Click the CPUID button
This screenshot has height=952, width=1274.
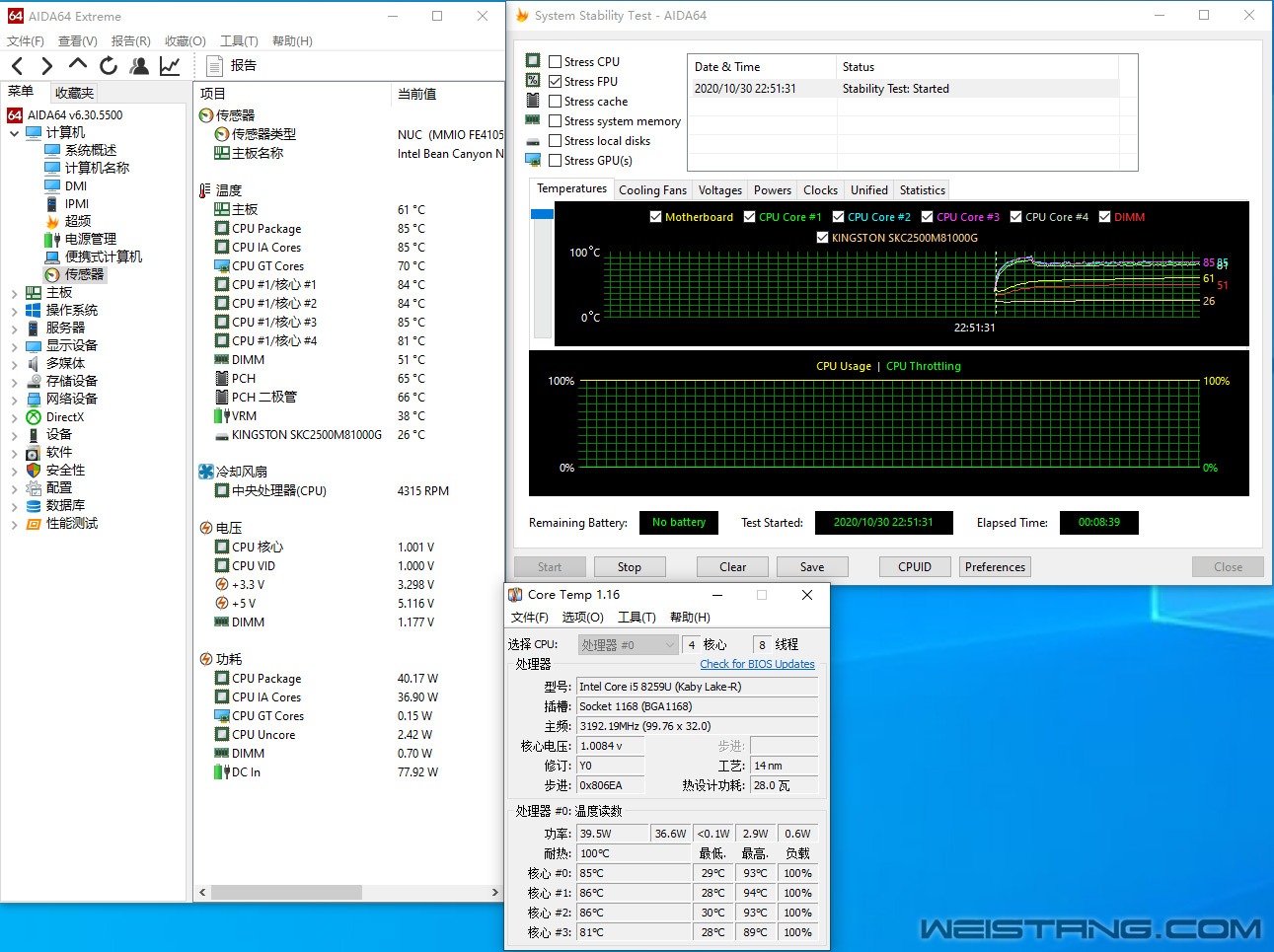[x=915, y=567]
